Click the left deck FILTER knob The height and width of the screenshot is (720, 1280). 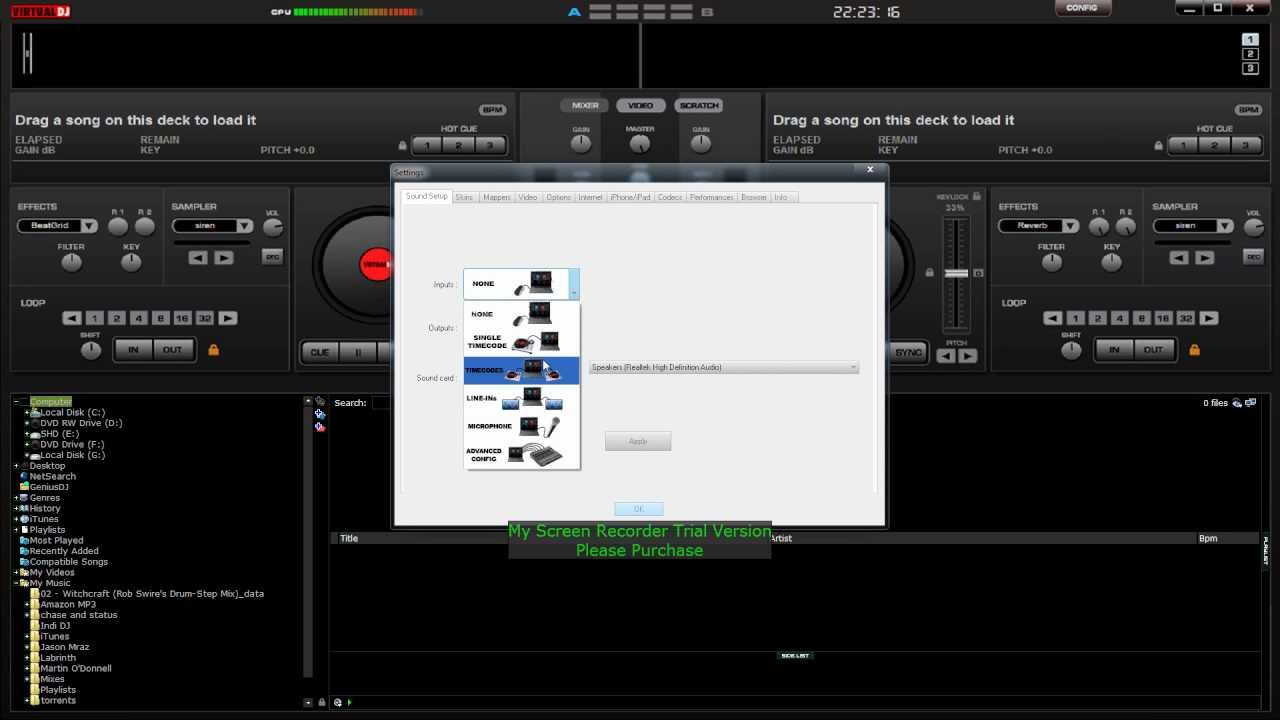[x=70, y=263]
